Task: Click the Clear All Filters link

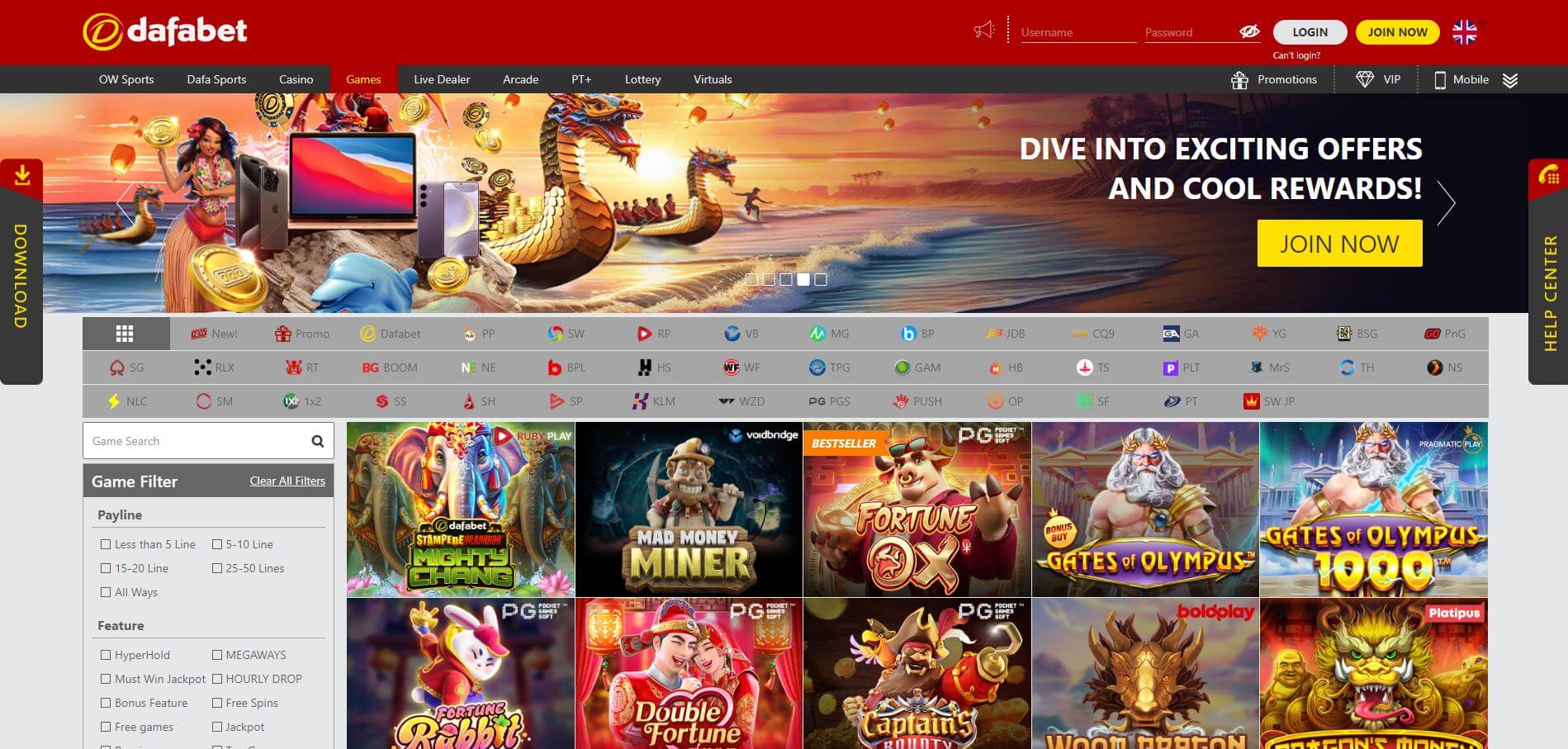Action: (287, 481)
